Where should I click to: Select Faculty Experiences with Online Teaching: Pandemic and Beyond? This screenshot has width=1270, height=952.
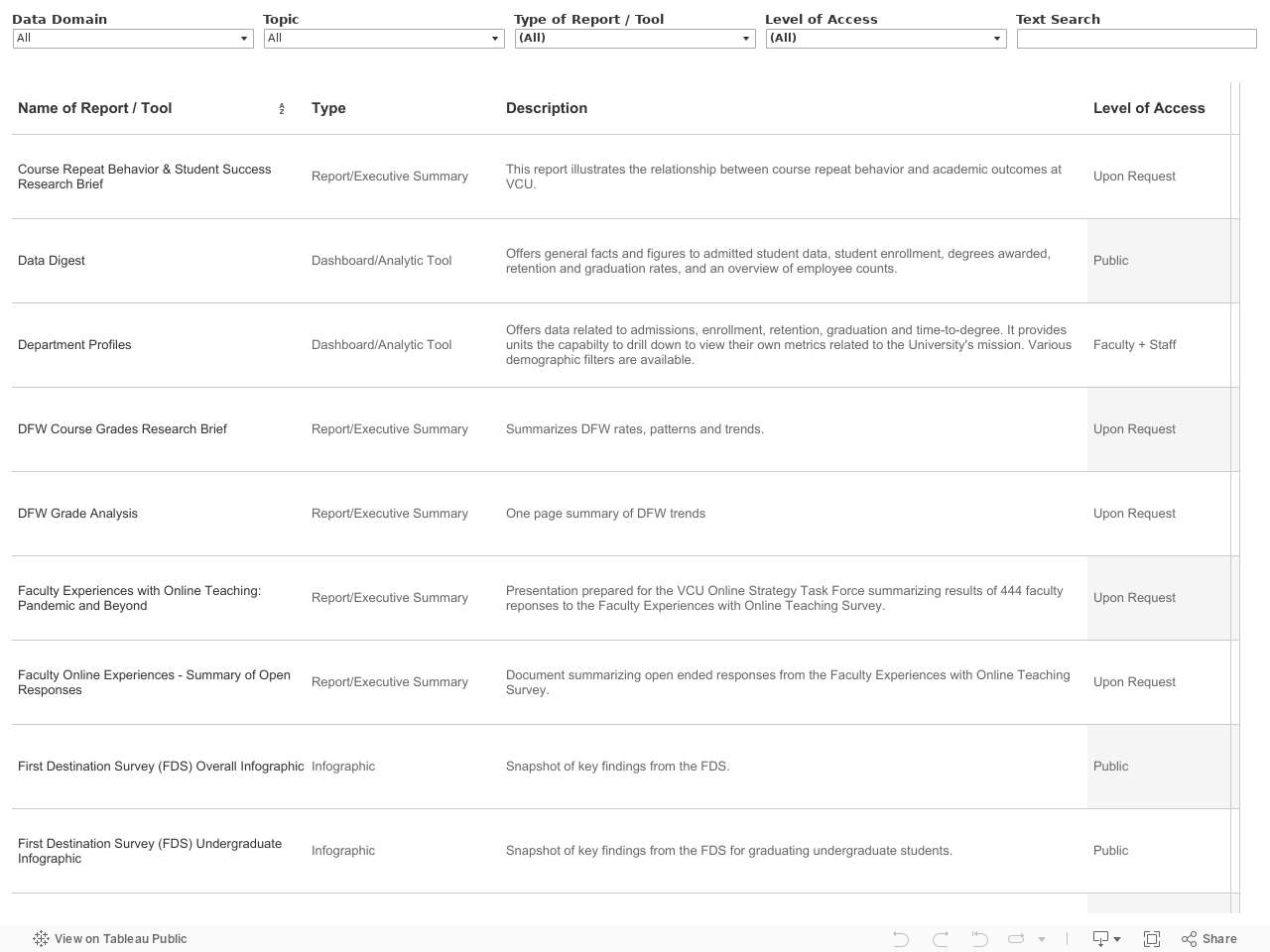[140, 598]
